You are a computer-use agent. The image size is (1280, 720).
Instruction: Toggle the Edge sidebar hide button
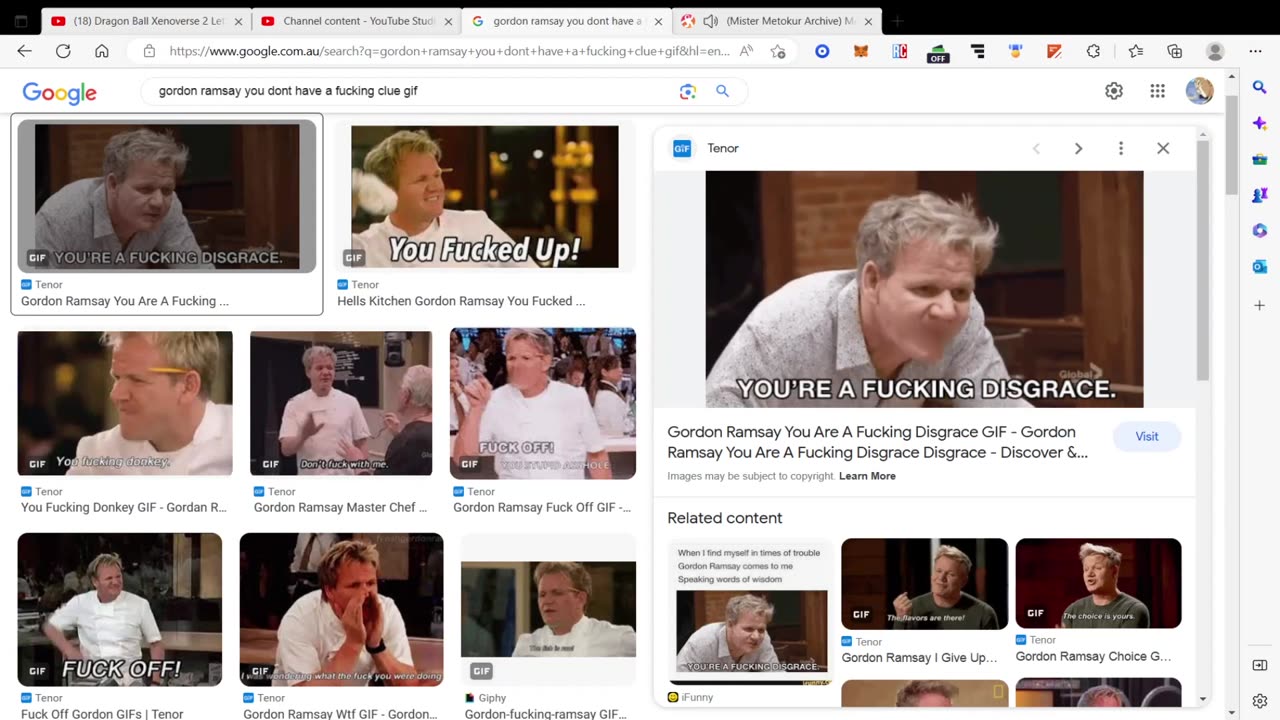[x=1259, y=665]
